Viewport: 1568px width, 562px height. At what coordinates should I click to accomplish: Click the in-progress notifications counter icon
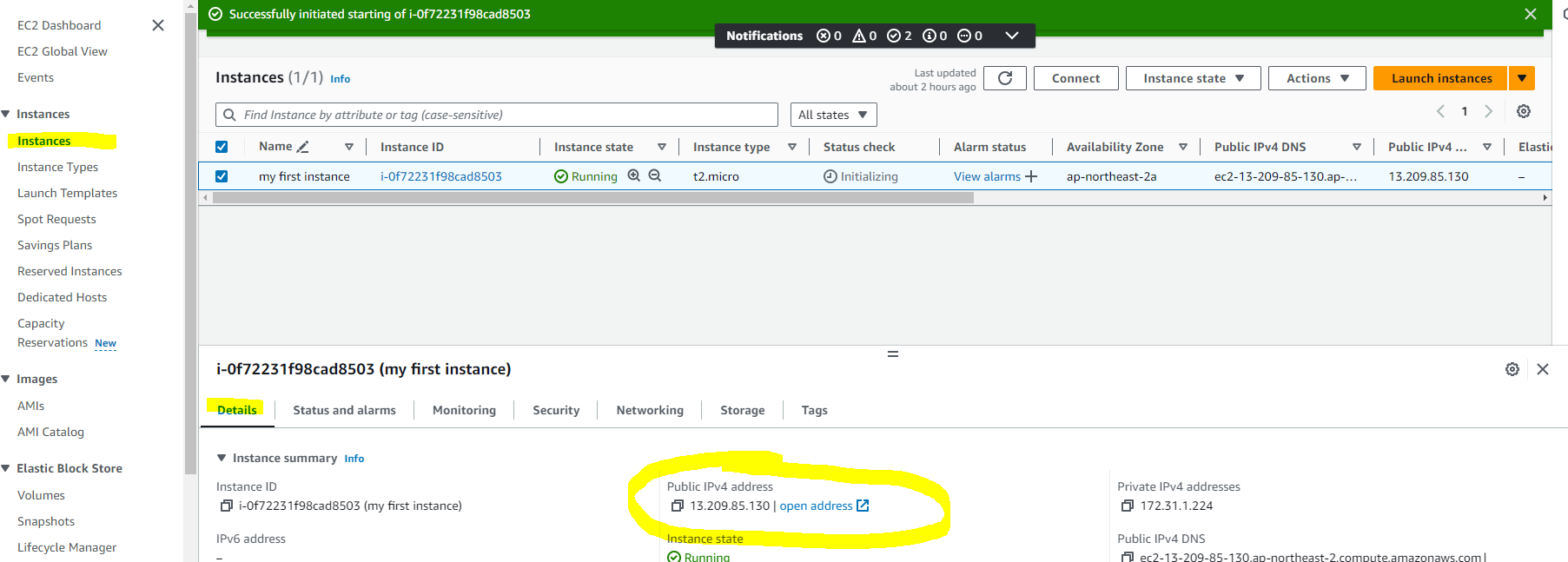point(964,36)
